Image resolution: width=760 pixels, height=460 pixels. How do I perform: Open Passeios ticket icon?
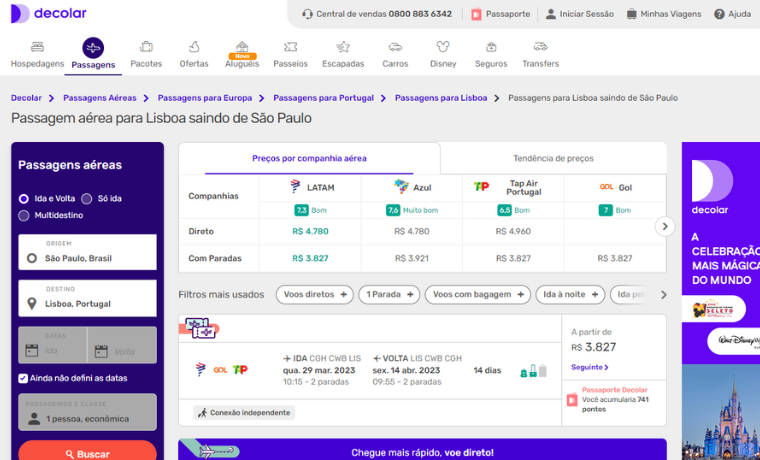coord(290,47)
